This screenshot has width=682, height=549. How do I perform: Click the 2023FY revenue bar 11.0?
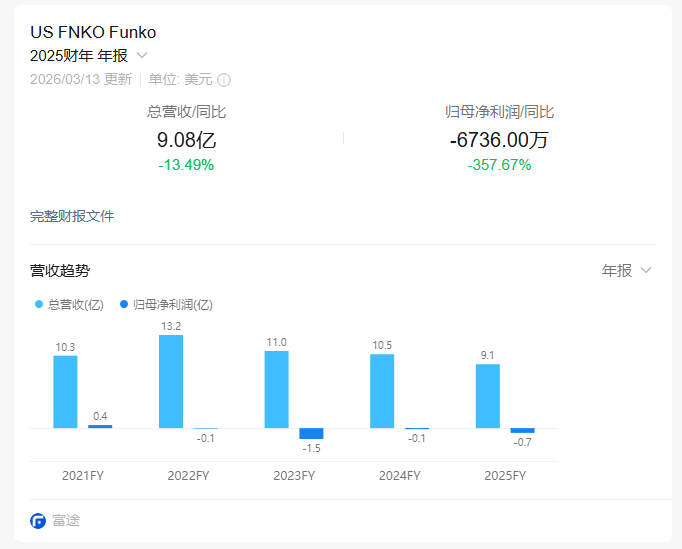(x=276, y=389)
